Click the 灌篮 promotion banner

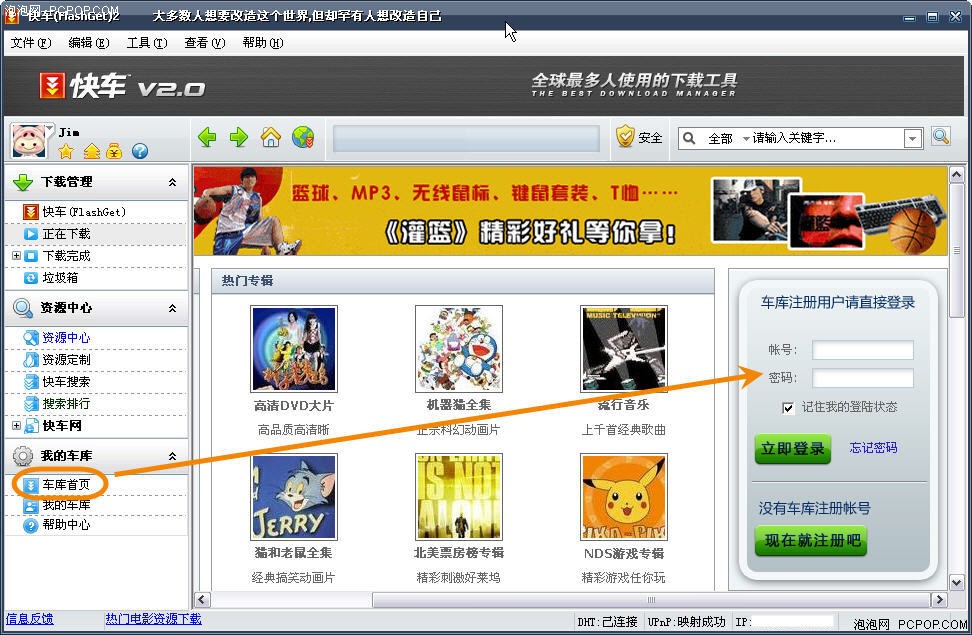[570, 211]
